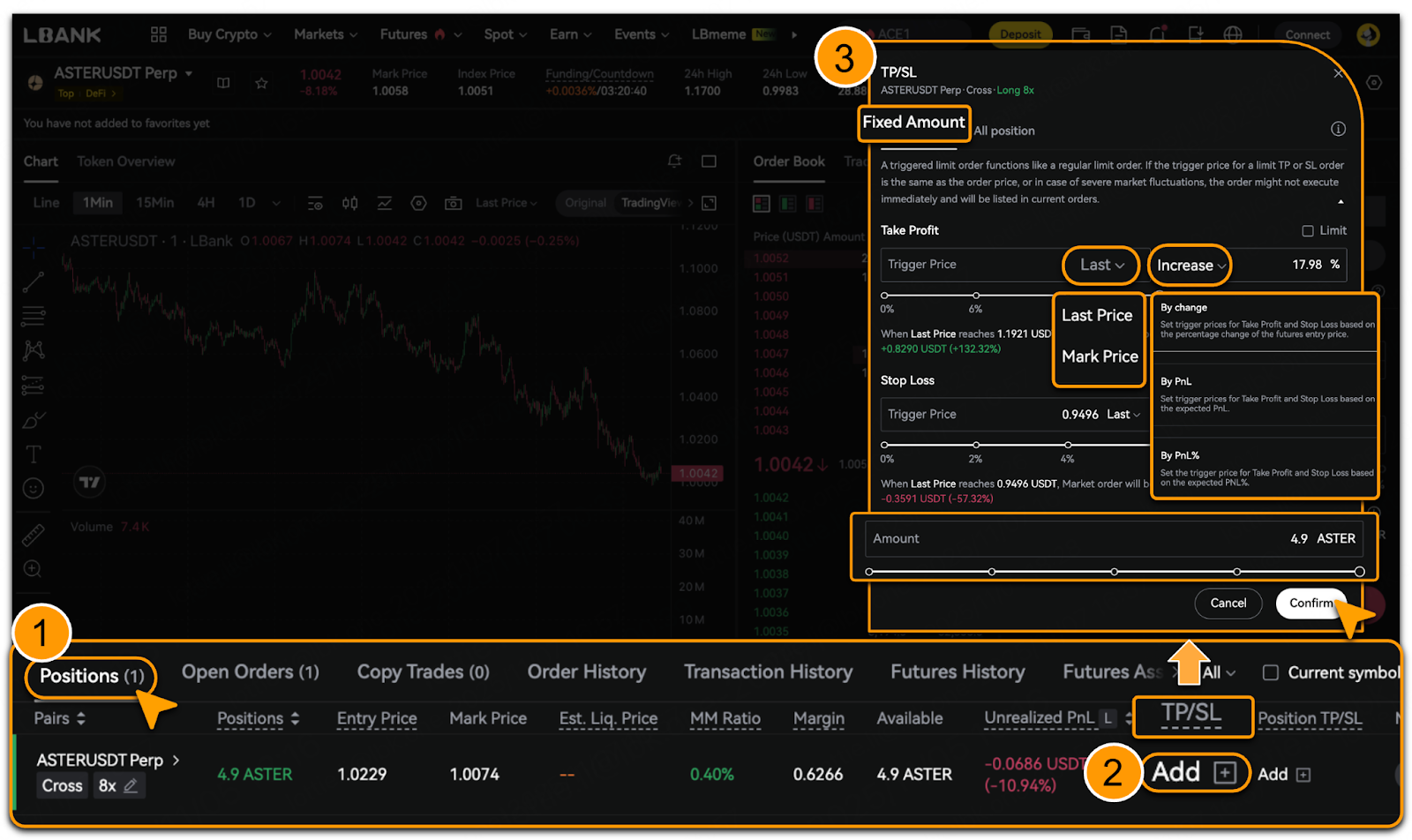Click the Amount input field
Viewport: 1412px width, 840px height.
point(1114,538)
